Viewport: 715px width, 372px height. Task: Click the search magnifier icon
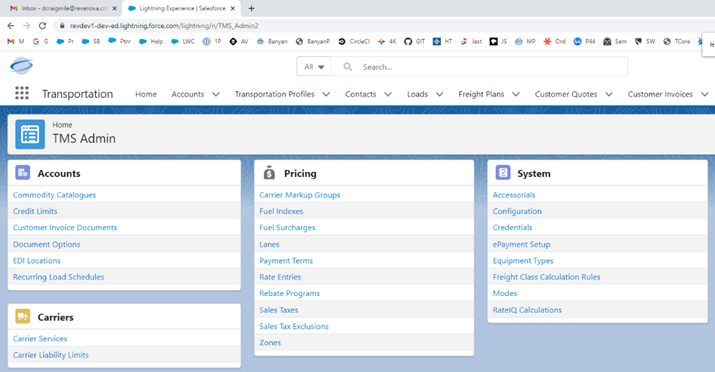(x=347, y=67)
